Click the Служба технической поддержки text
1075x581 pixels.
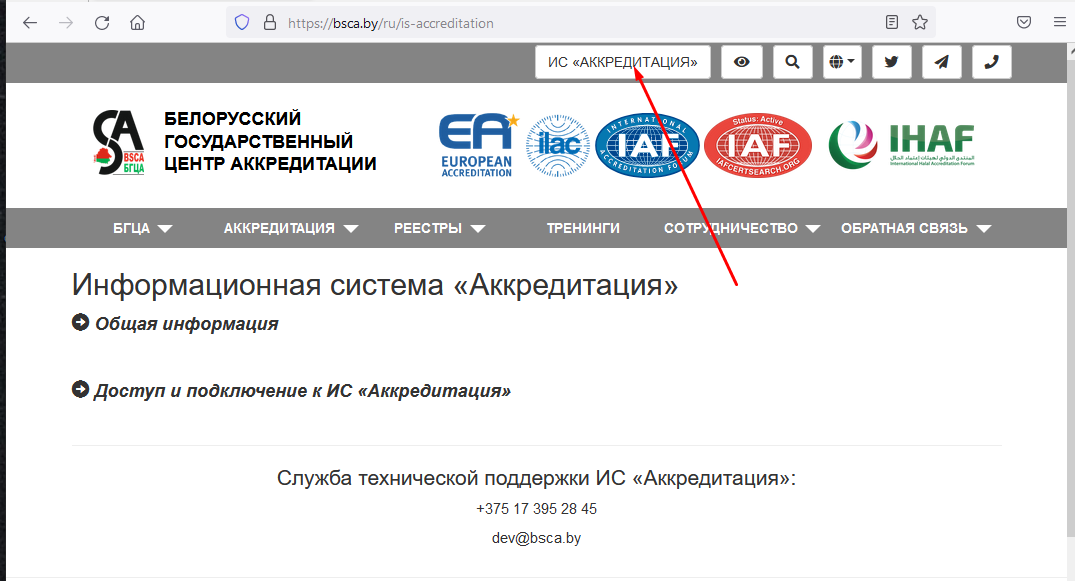[x=536, y=478]
